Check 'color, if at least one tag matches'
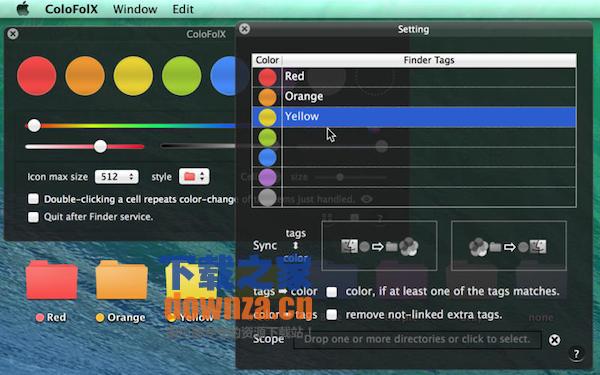Screen dimensions: 600x375 tap(332, 292)
